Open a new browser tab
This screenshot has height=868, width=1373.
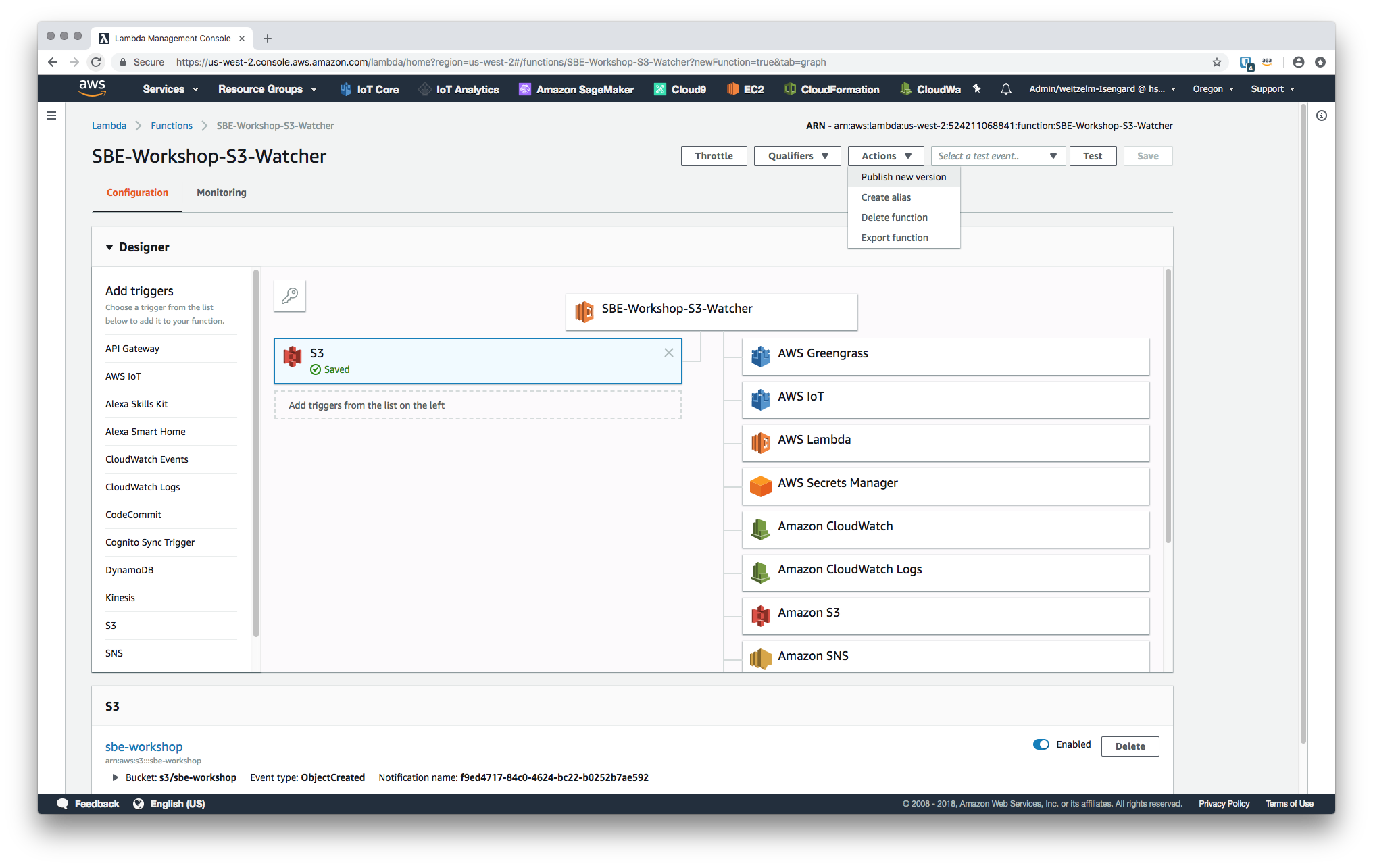click(x=268, y=39)
